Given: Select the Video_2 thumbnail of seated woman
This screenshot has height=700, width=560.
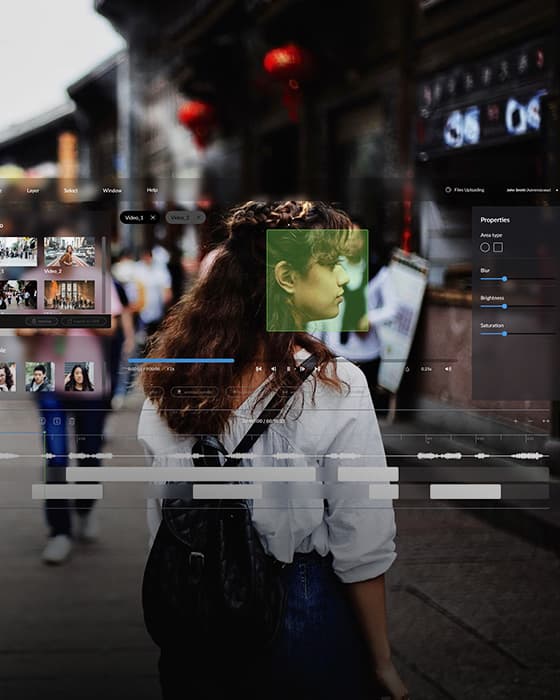Looking at the screenshot, I should pos(70,252).
